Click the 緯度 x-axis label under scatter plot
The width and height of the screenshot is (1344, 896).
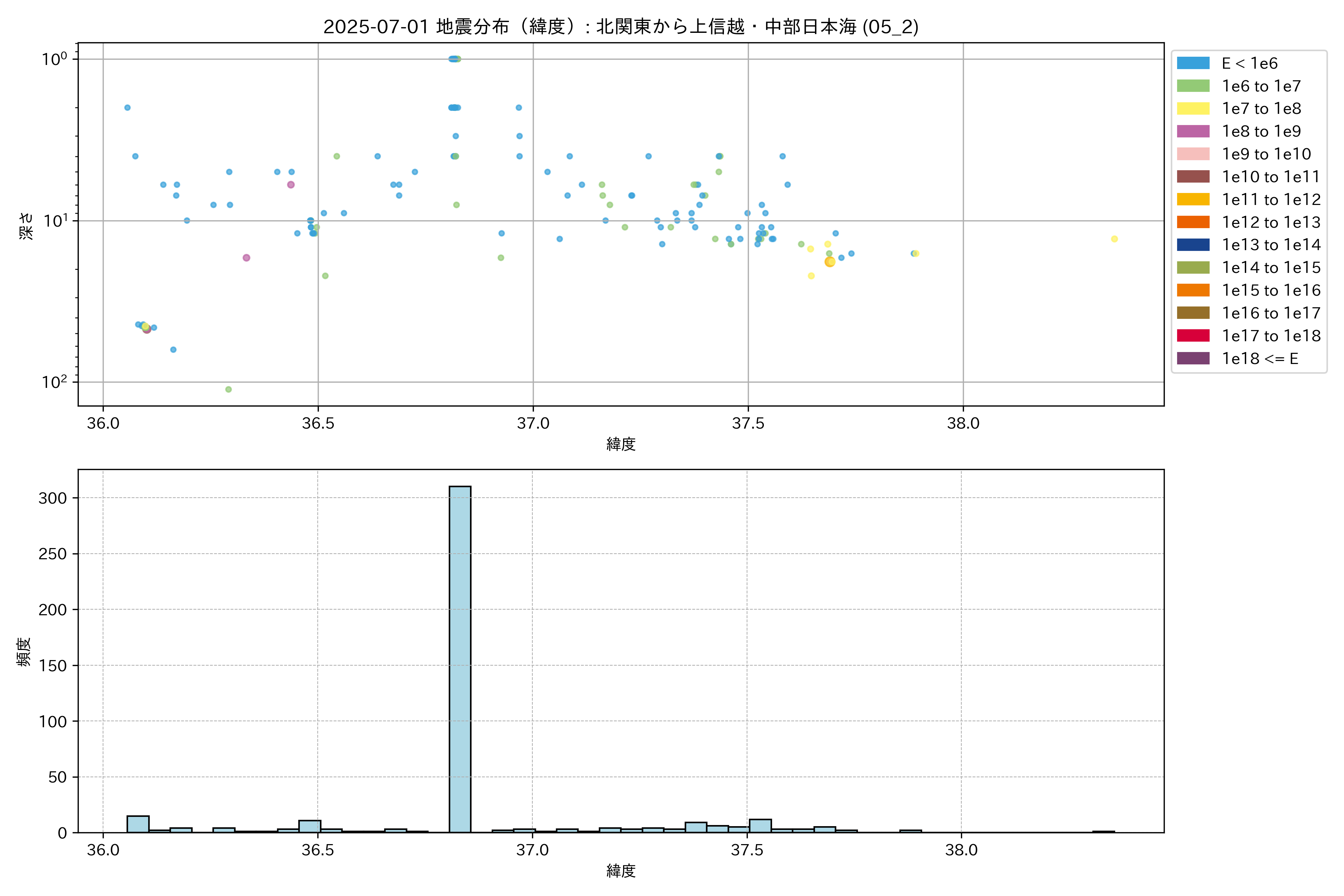(620, 444)
